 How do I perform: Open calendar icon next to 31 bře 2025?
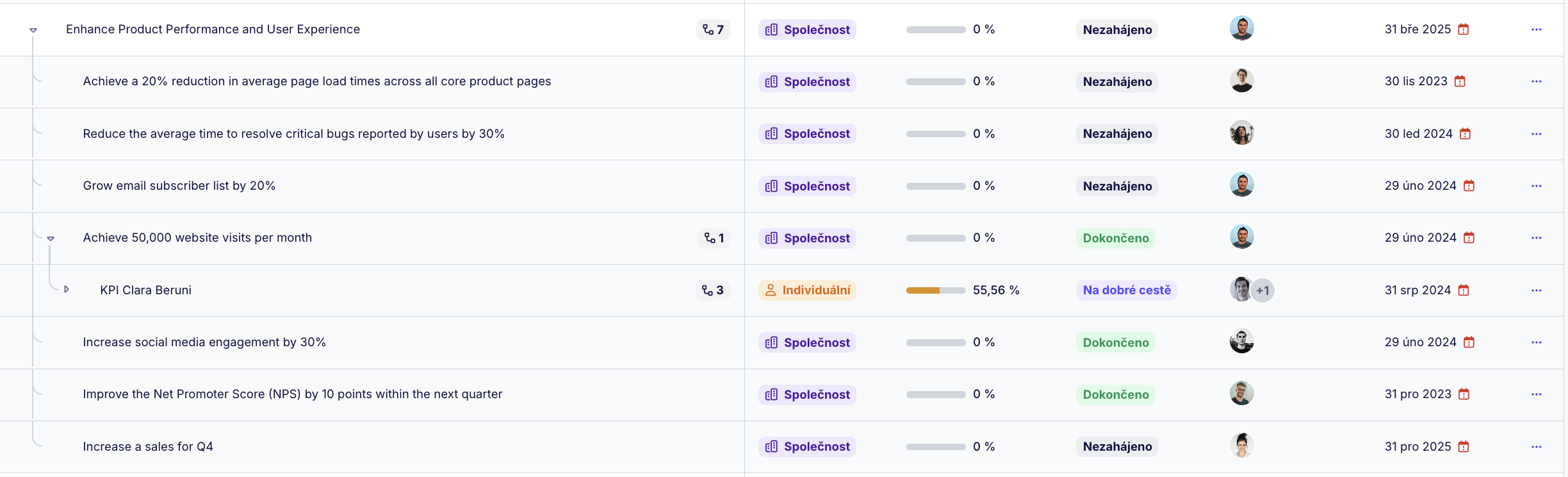point(1464,29)
